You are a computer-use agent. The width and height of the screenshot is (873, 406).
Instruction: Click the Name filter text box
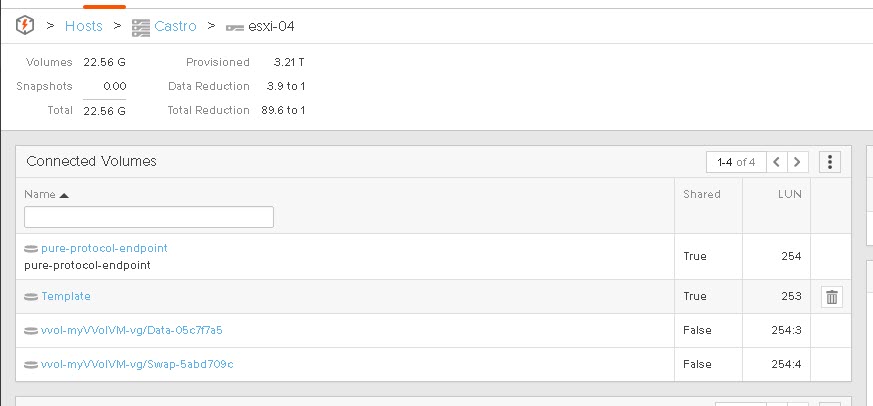pos(149,217)
